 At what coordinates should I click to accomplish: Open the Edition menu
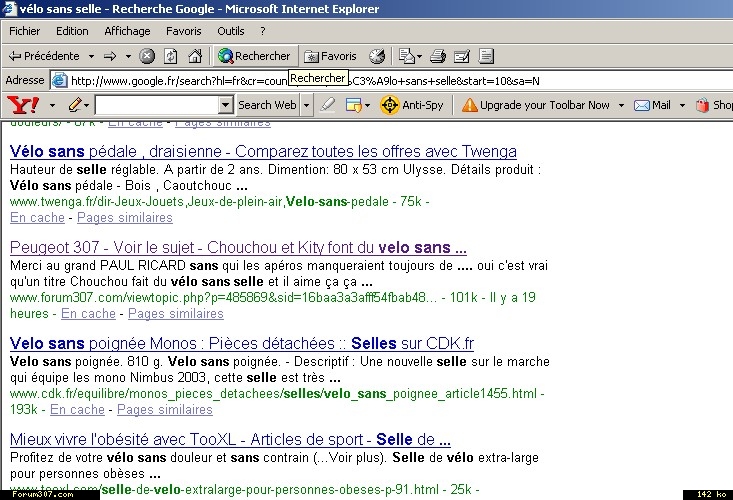tap(72, 31)
